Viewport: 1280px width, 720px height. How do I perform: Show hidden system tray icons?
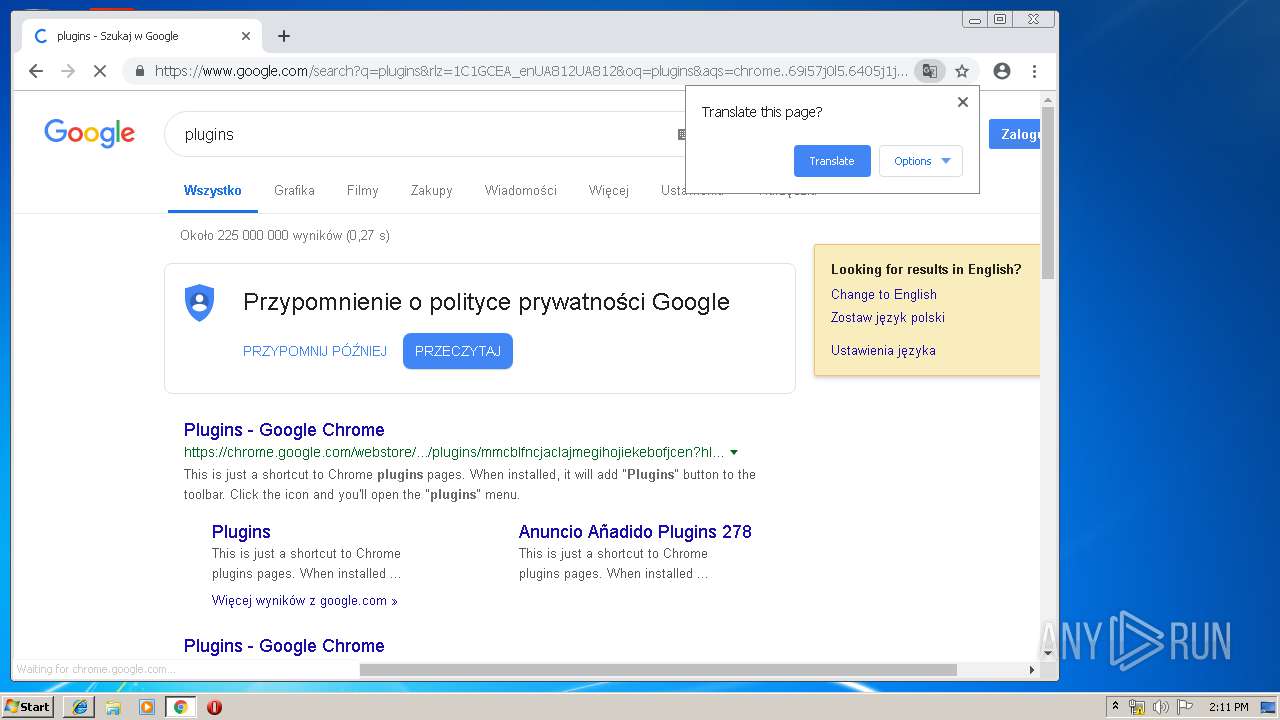click(1115, 707)
